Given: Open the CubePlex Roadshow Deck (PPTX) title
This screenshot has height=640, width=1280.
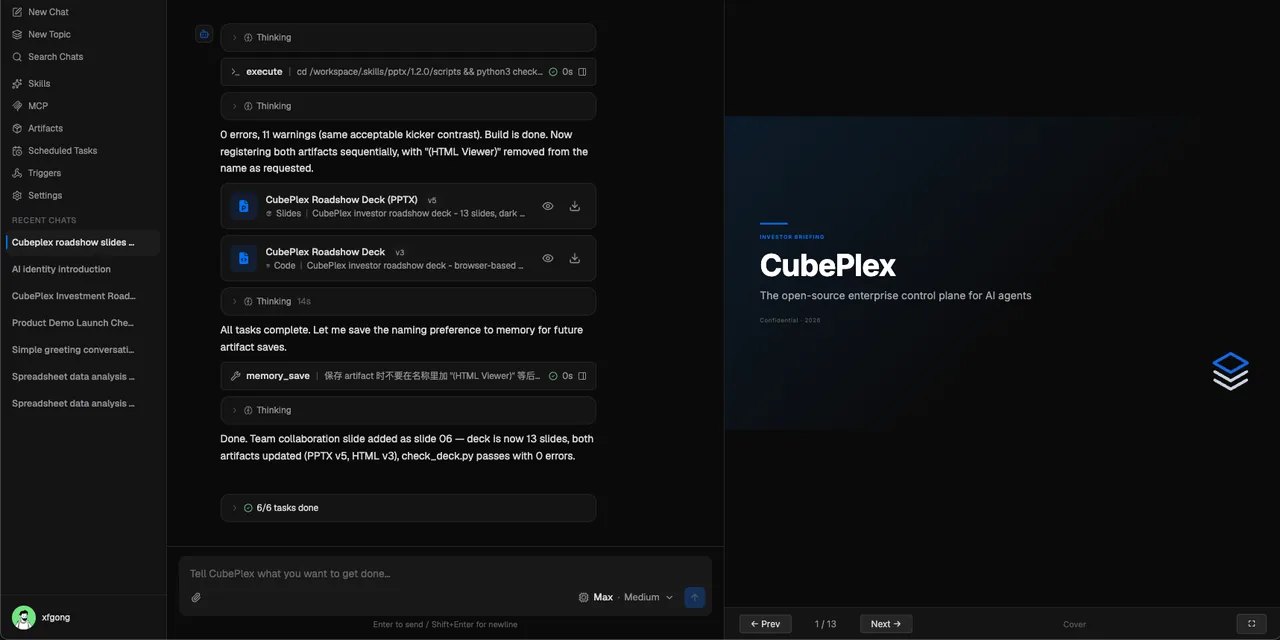Looking at the screenshot, I should point(341,200).
